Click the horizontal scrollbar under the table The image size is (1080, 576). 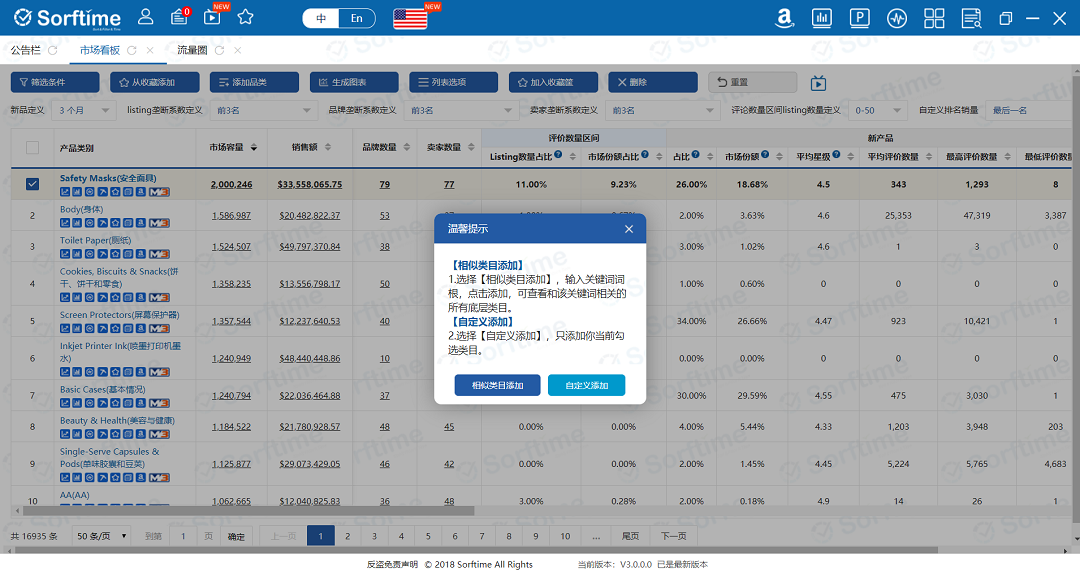pyautogui.click(x=248, y=511)
